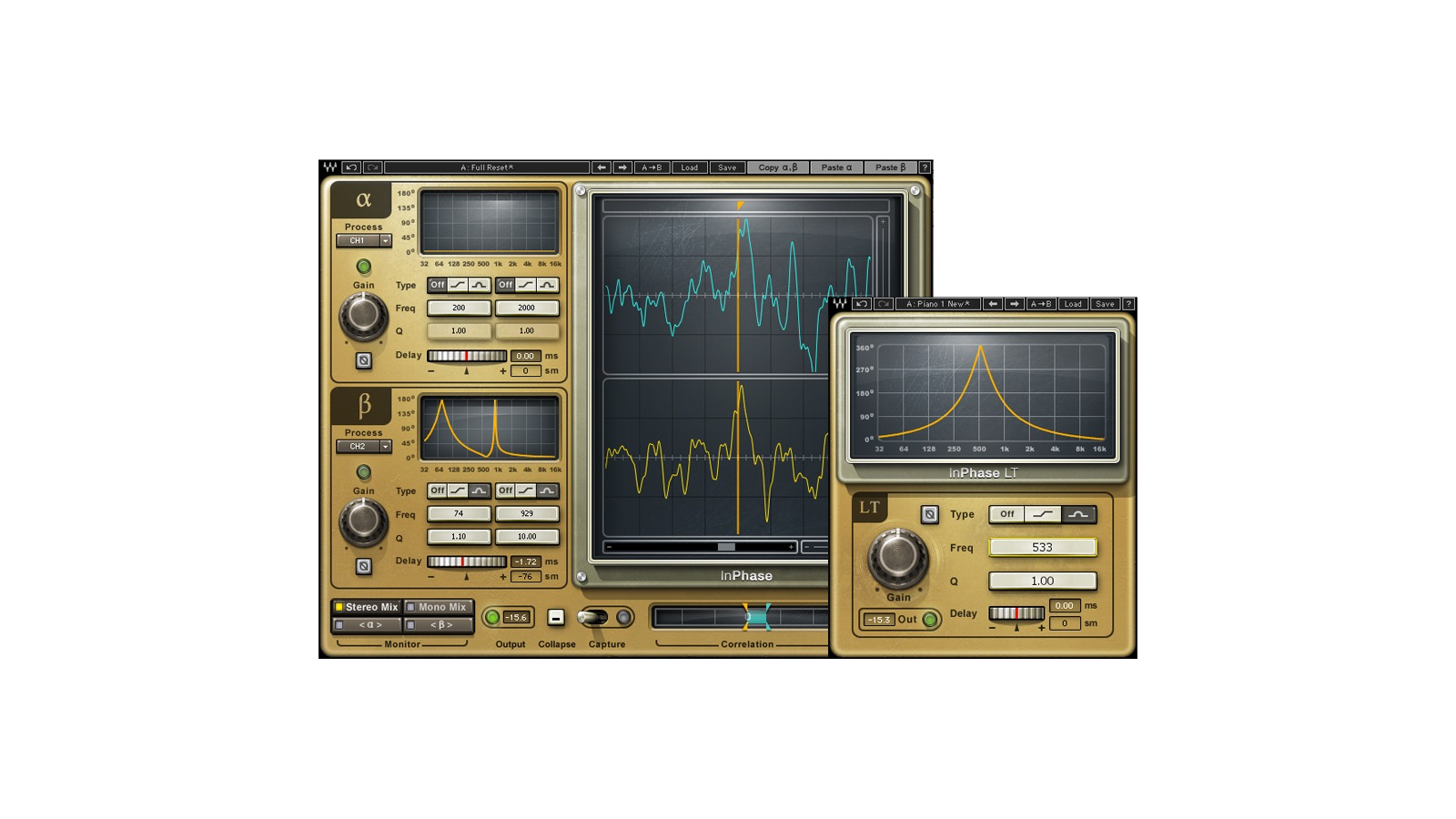The height and width of the screenshot is (819, 1456).
Task: Click Save in InPhase LT toolbar
Action: tap(1105, 304)
